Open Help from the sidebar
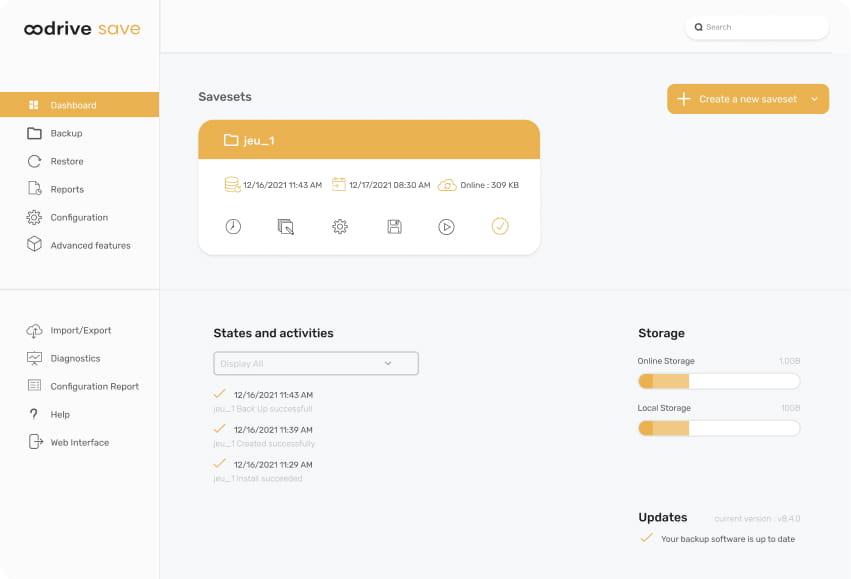The height and width of the screenshot is (579, 851). click(x=60, y=414)
